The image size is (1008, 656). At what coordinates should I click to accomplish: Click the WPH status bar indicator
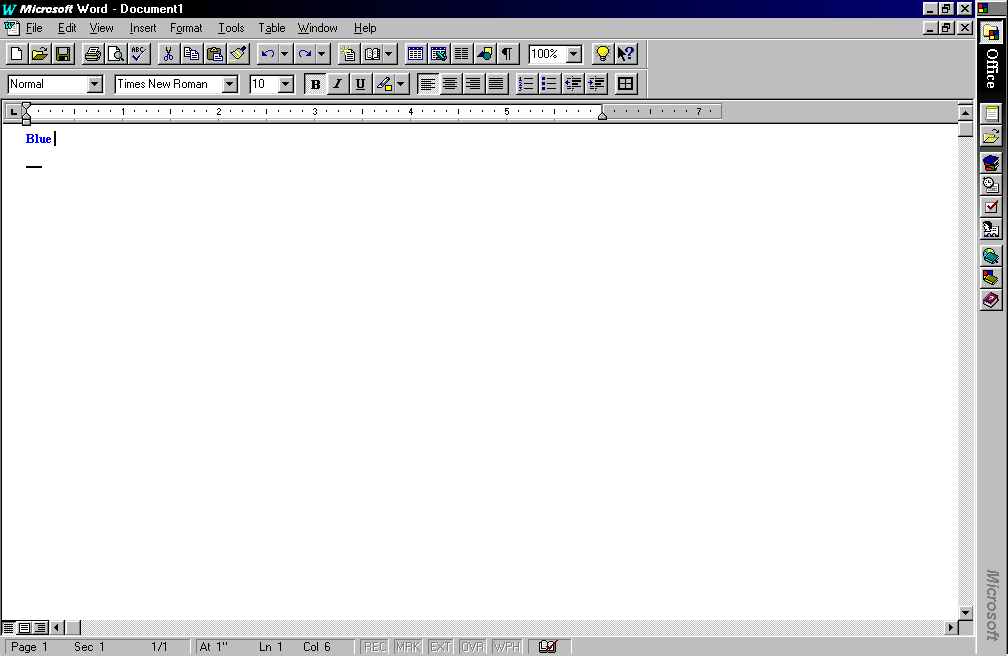point(507,646)
